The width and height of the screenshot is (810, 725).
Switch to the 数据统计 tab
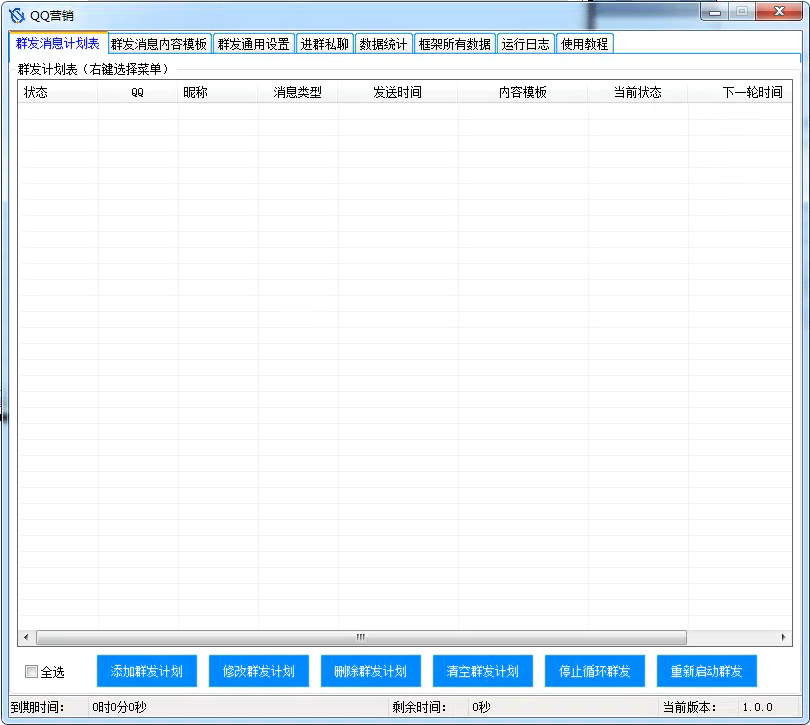click(x=383, y=44)
